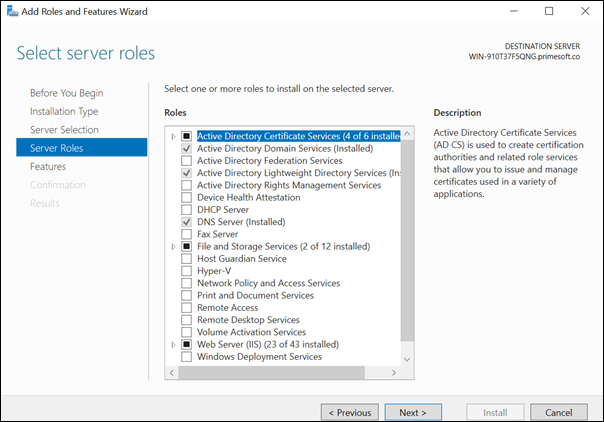Screen dimensions: 604x422
Task: Check the Remote Access checkbox
Action: tap(186, 308)
